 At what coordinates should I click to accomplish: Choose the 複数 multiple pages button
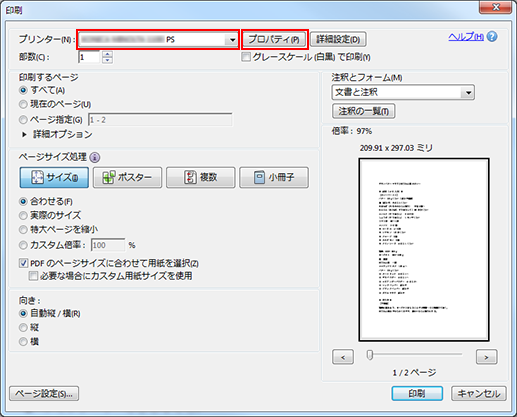click(x=201, y=177)
